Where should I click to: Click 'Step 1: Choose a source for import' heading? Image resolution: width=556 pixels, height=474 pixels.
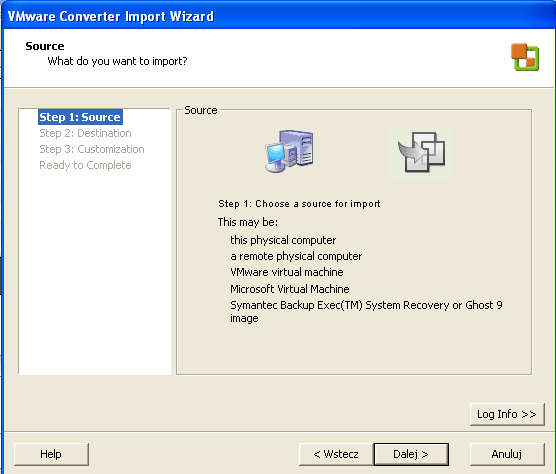pos(299,204)
